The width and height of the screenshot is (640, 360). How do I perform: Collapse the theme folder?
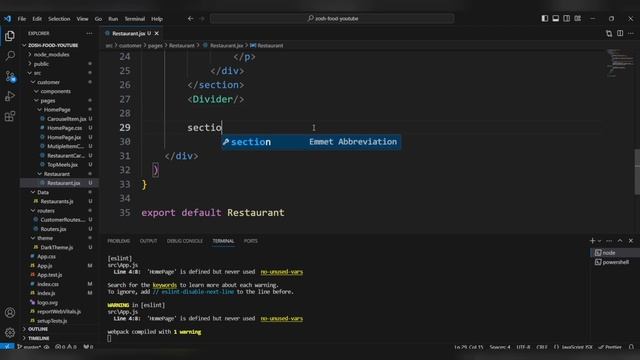[45, 238]
